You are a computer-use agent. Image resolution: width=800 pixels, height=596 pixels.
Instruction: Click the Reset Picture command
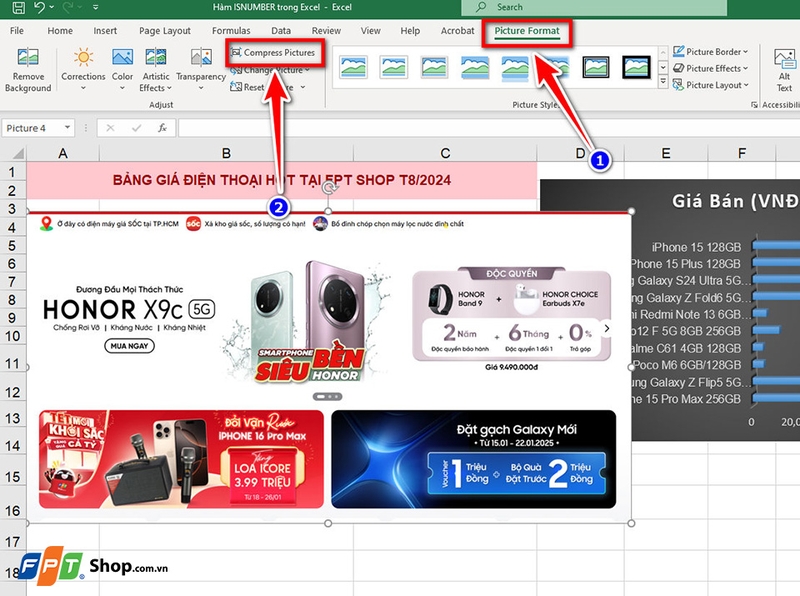256,87
